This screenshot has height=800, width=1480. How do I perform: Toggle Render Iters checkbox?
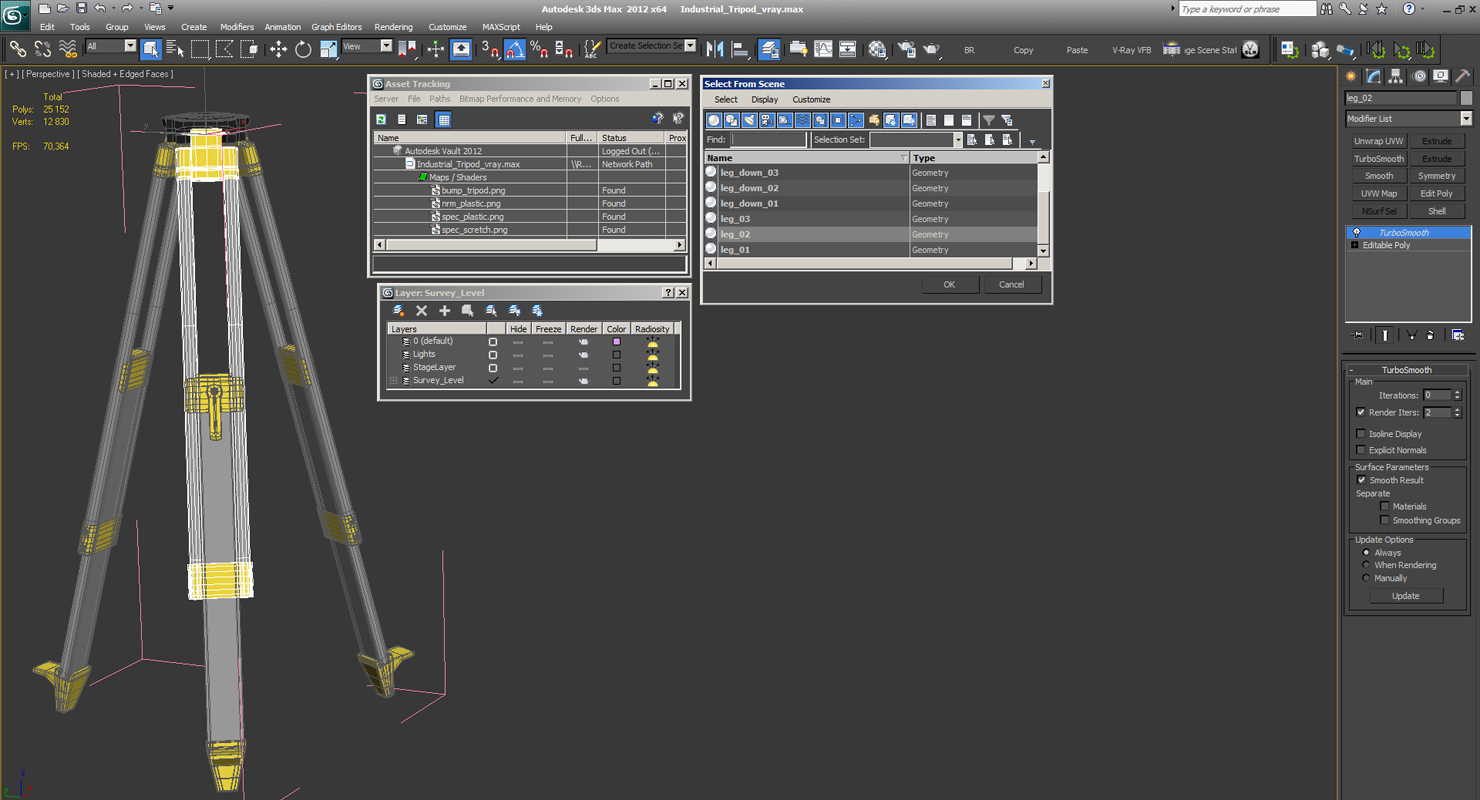click(1360, 412)
